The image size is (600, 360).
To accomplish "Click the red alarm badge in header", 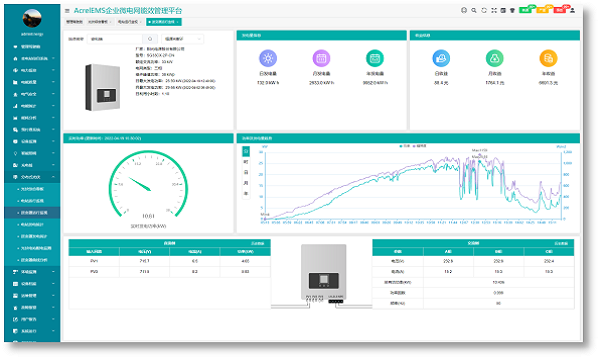I will click(x=561, y=9).
